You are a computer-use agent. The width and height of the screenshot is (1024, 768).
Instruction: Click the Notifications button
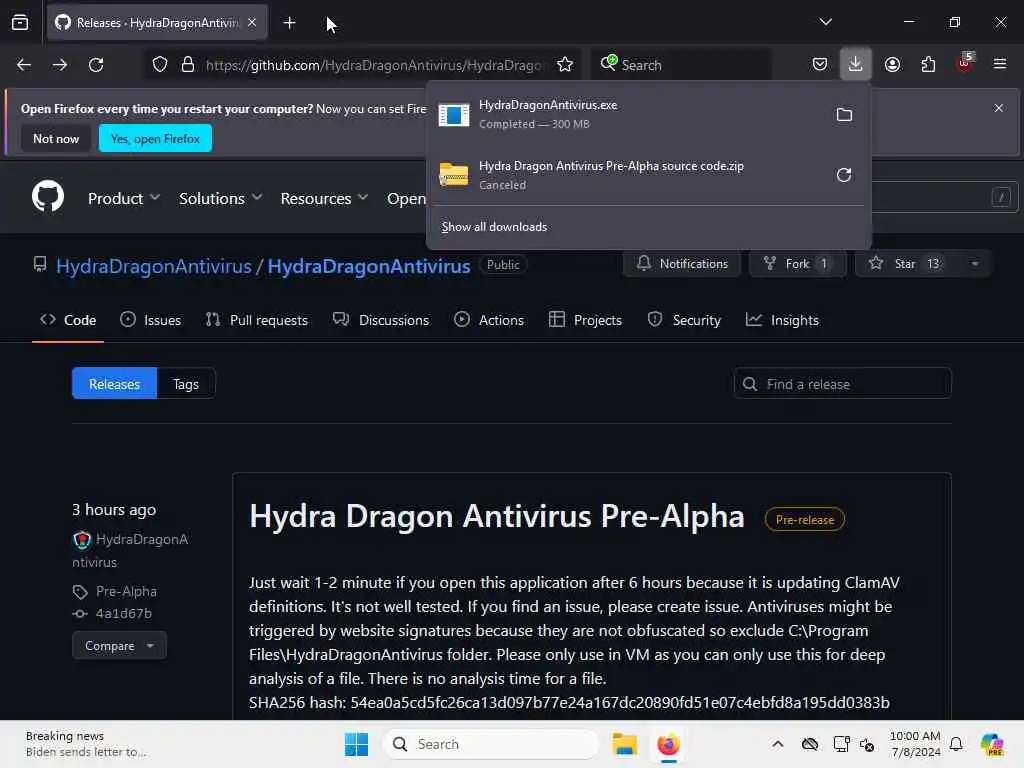(682, 264)
